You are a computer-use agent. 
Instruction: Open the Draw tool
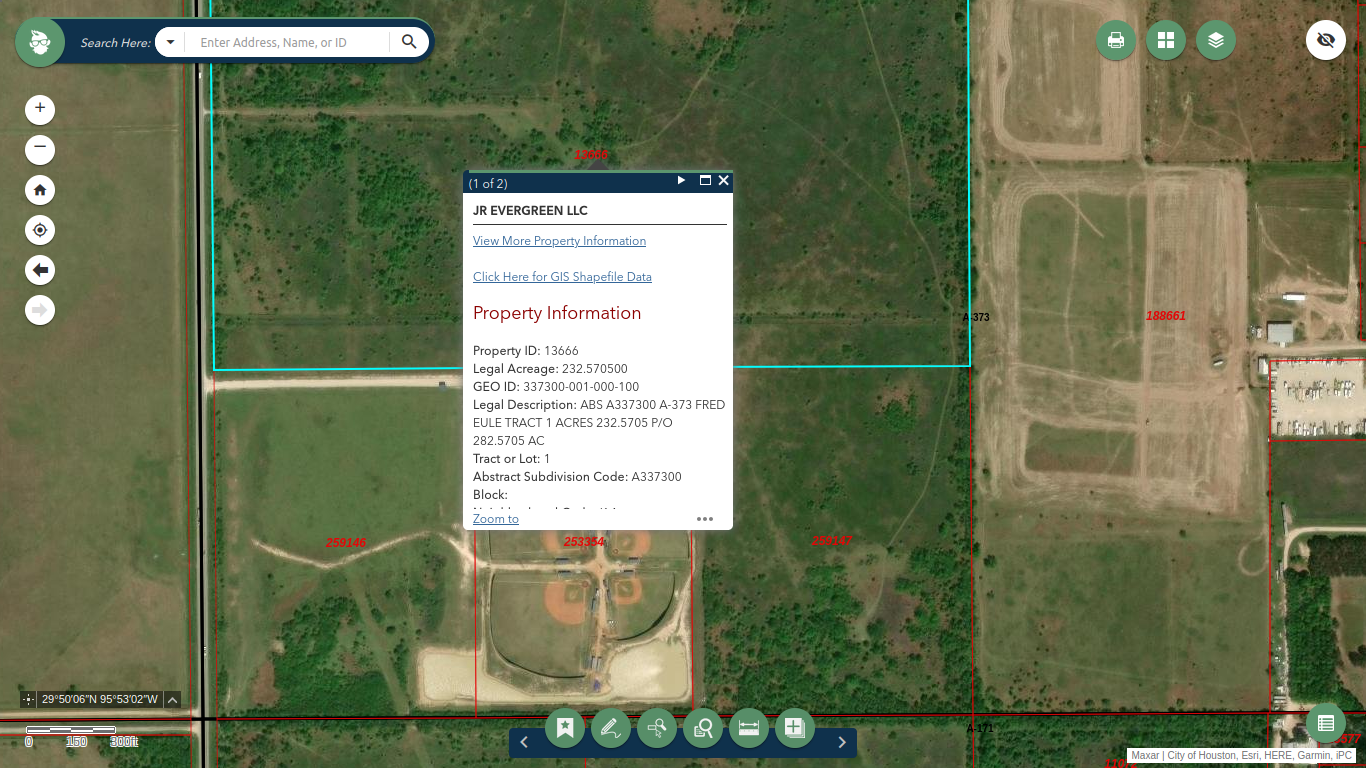[x=611, y=728]
